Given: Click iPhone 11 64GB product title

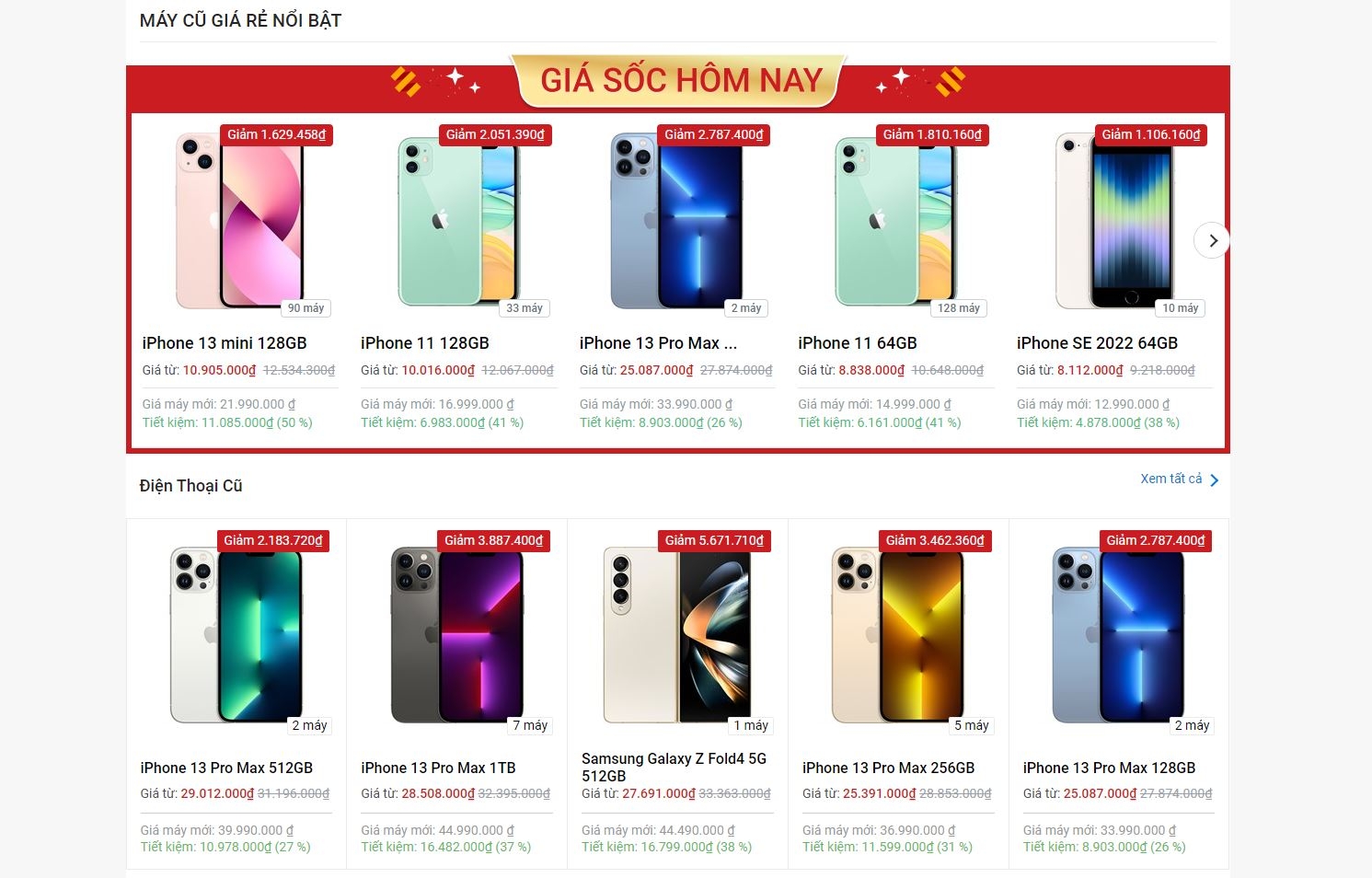Looking at the screenshot, I should (x=858, y=343).
